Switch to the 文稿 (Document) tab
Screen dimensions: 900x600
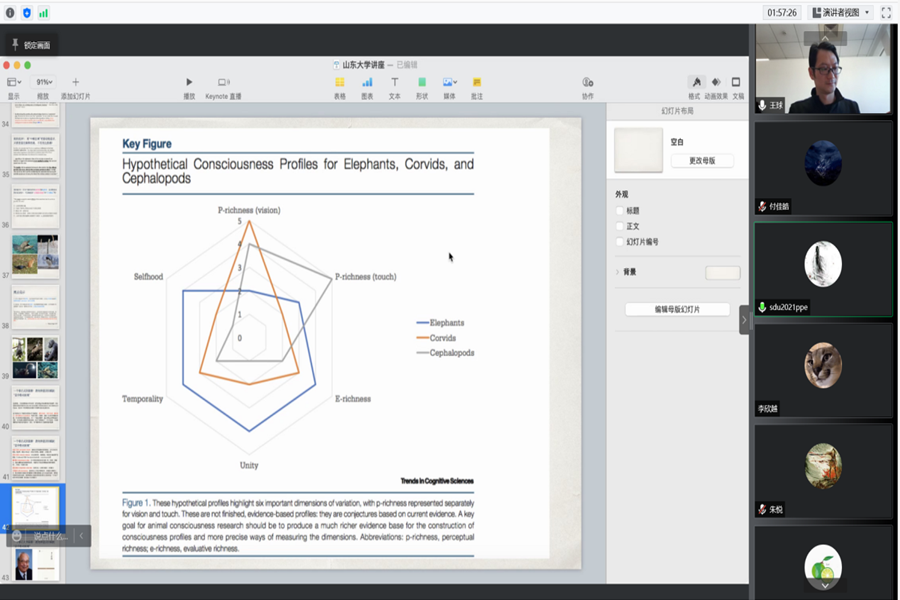(x=737, y=83)
